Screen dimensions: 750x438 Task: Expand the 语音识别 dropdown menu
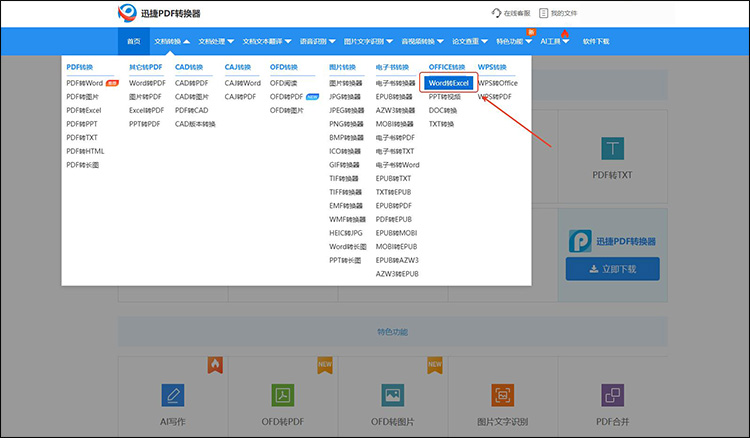pyautogui.click(x=318, y=42)
